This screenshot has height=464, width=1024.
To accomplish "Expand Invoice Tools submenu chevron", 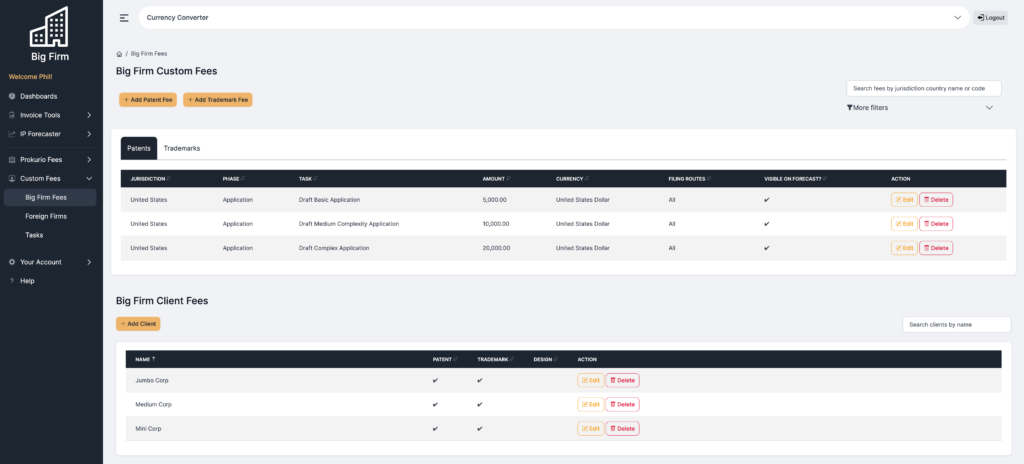I will [89, 115].
